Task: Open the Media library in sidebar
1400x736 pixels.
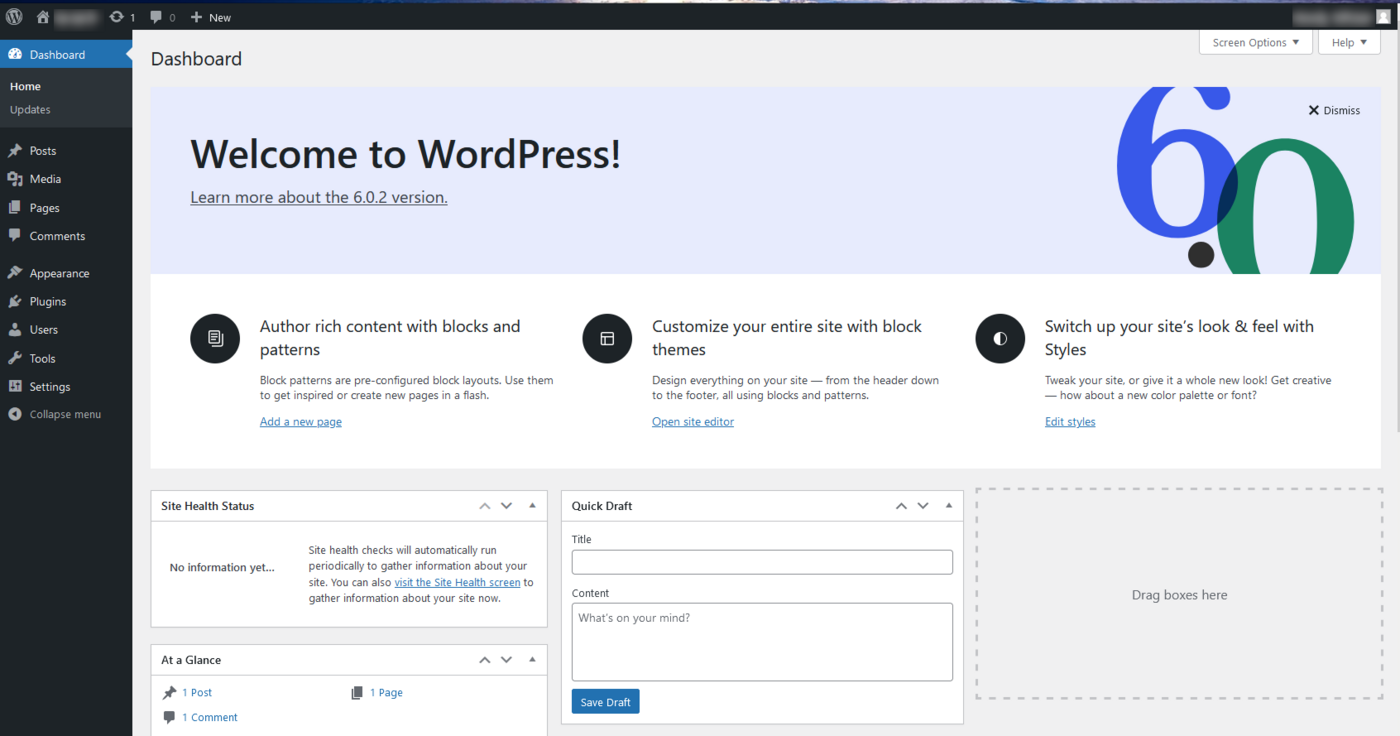Action: (x=45, y=179)
